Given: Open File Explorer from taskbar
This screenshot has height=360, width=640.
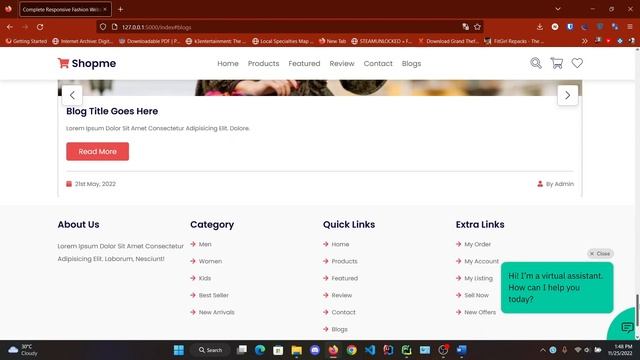Looking at the screenshot, I should point(297,350).
